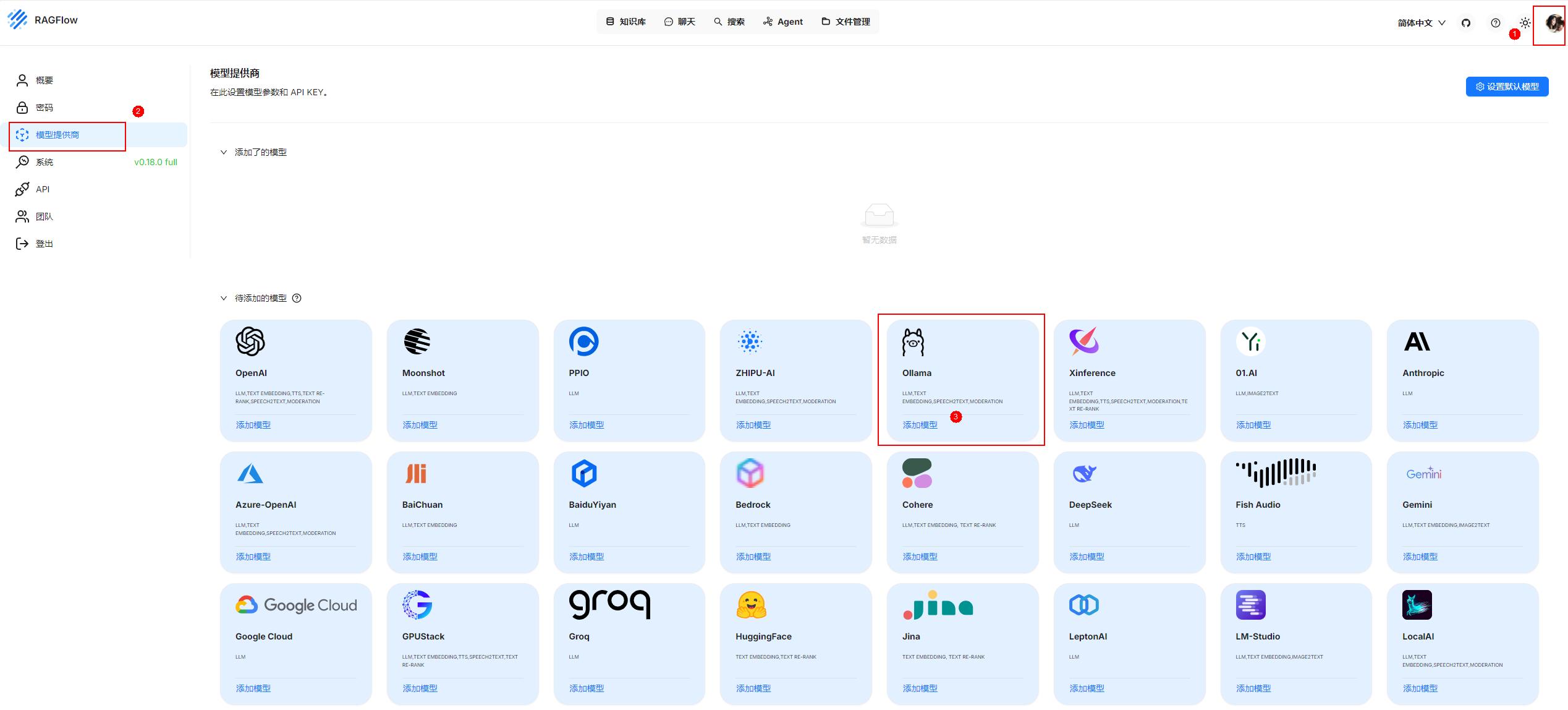Click the Jina logo
This screenshot has width=1568, height=710.
(x=938, y=605)
